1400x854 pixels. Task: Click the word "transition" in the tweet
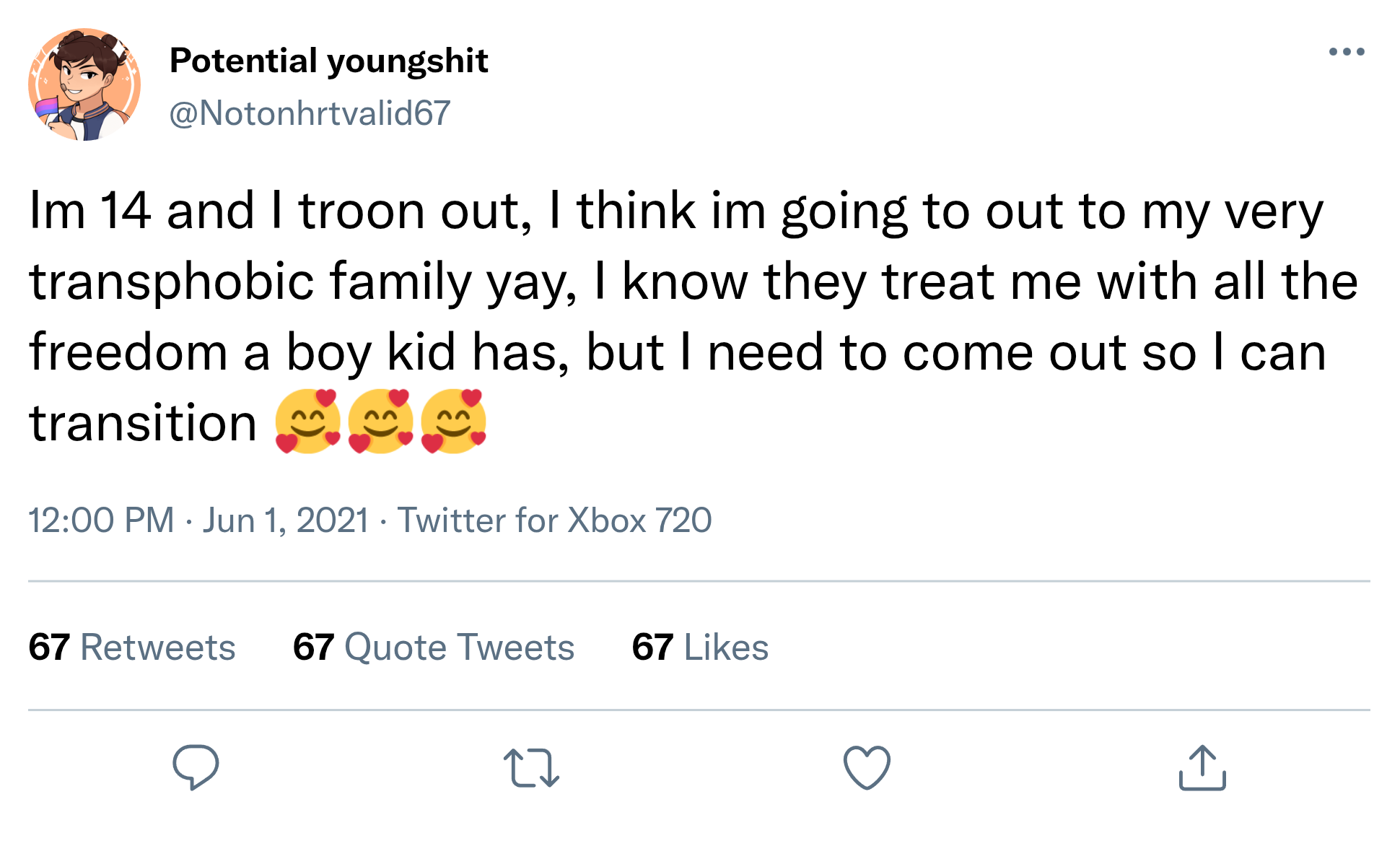[x=143, y=423]
